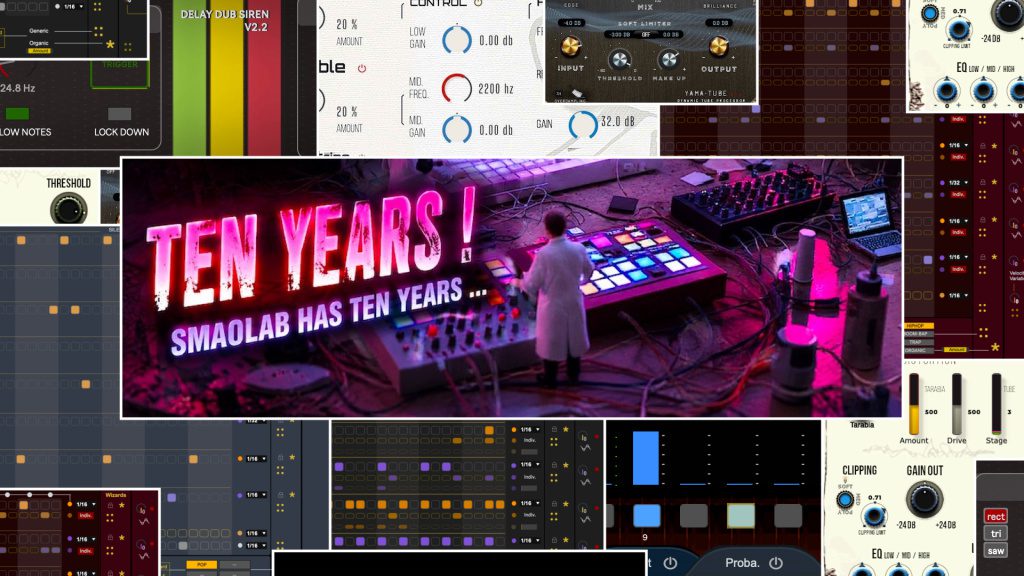This screenshot has width=1024, height=576.
Task: Select the POP tab in dark-blue sequencer
Action: coord(201,564)
